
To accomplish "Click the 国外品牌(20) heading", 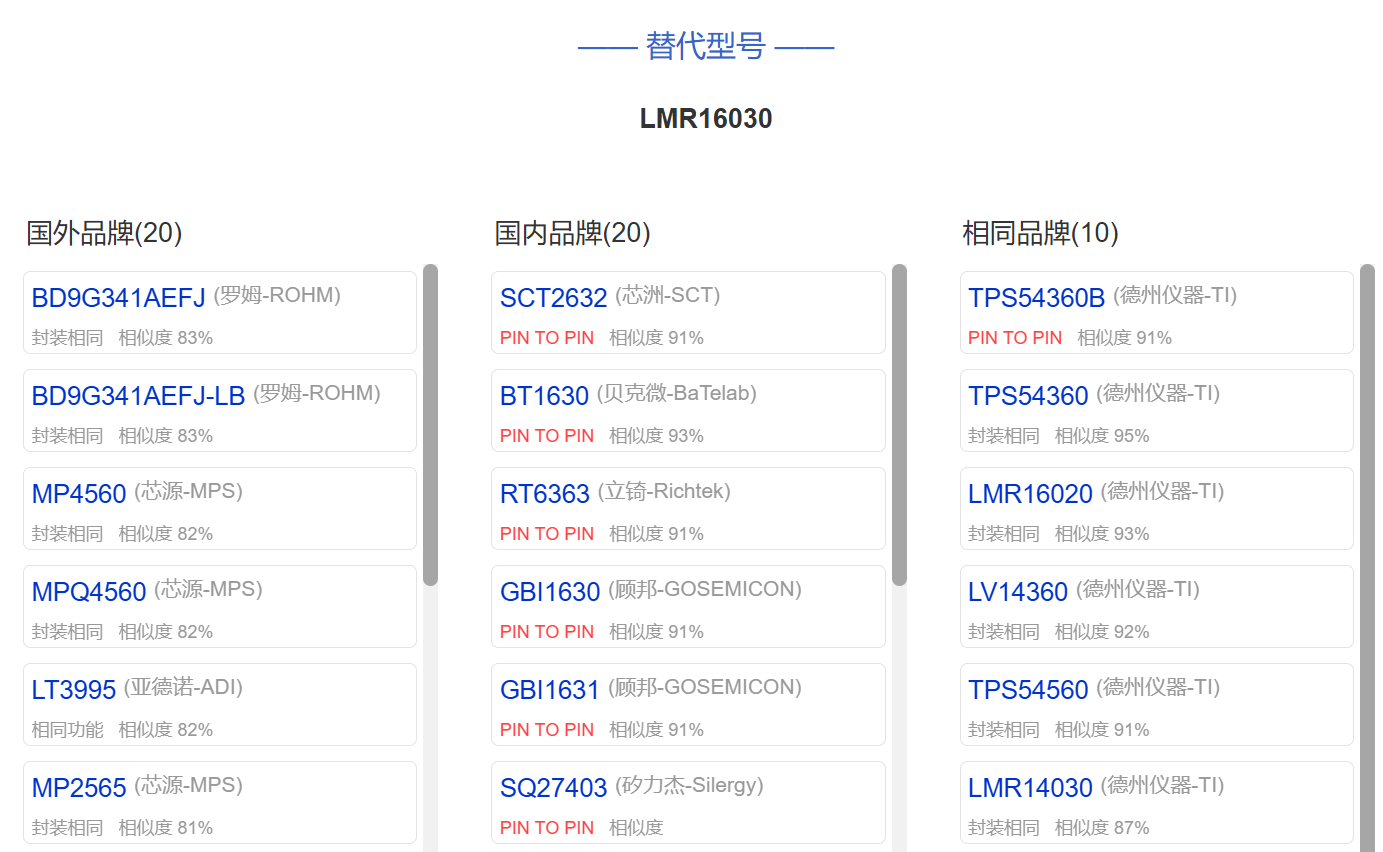I will point(104,233).
